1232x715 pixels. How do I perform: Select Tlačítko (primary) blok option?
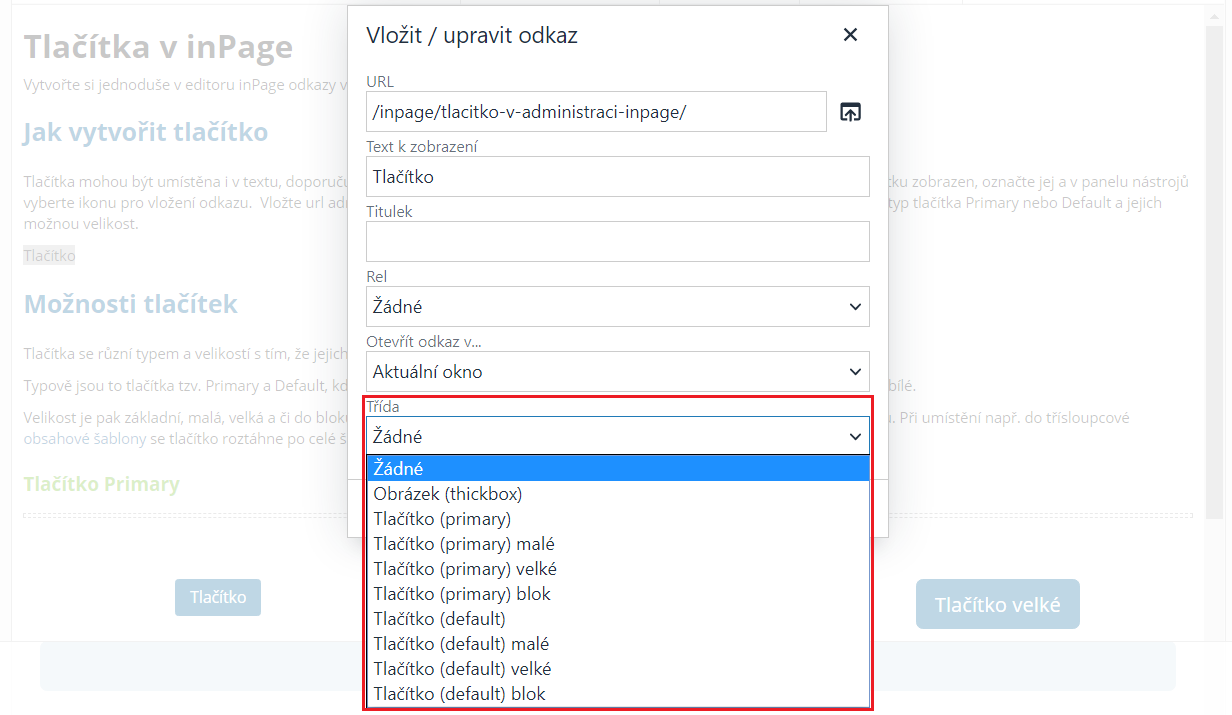tap(617, 594)
